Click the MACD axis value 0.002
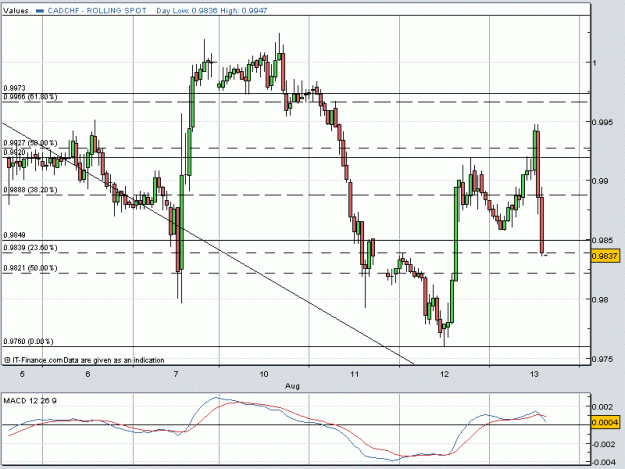This screenshot has width=625, height=469. (603, 406)
